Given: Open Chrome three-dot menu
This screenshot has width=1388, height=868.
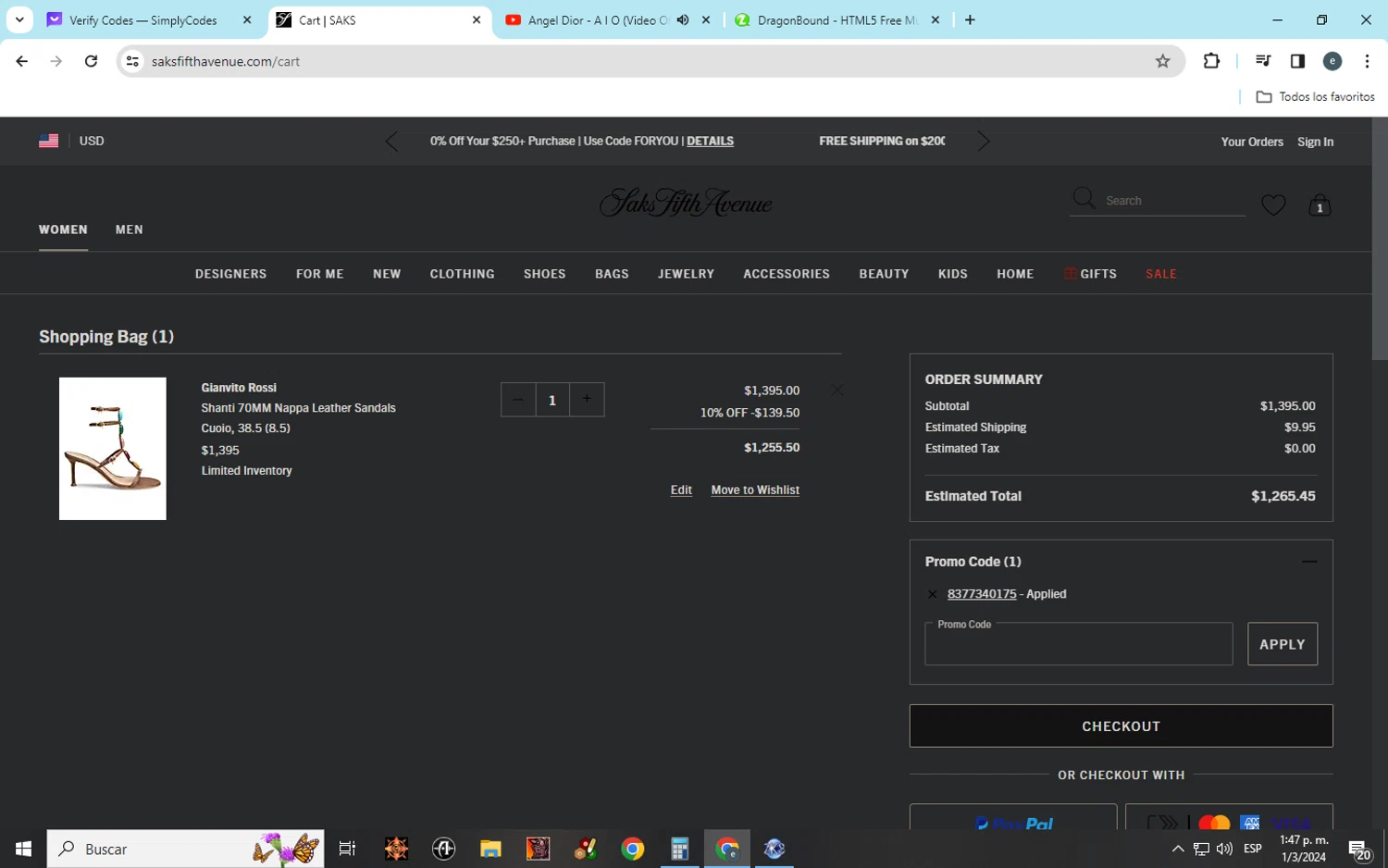Looking at the screenshot, I should (x=1367, y=61).
